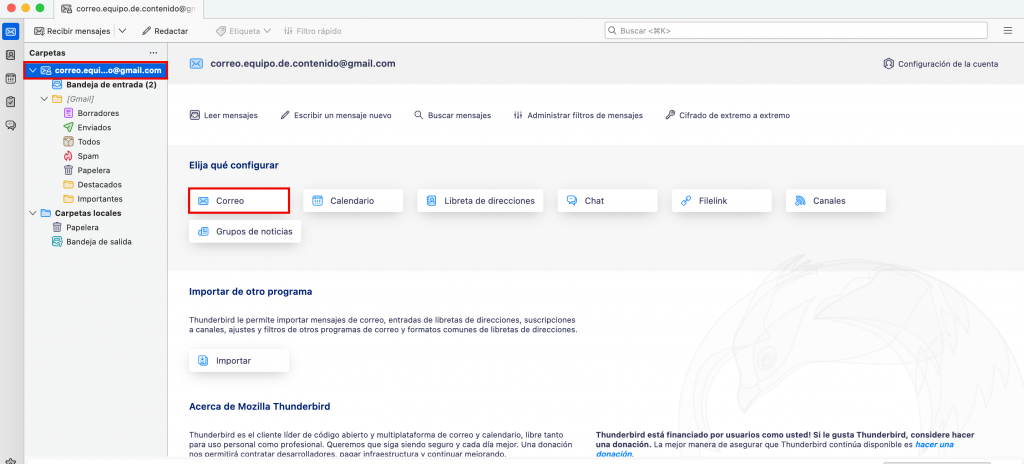
Task: Click Redactar to compose a message
Action: pos(165,31)
